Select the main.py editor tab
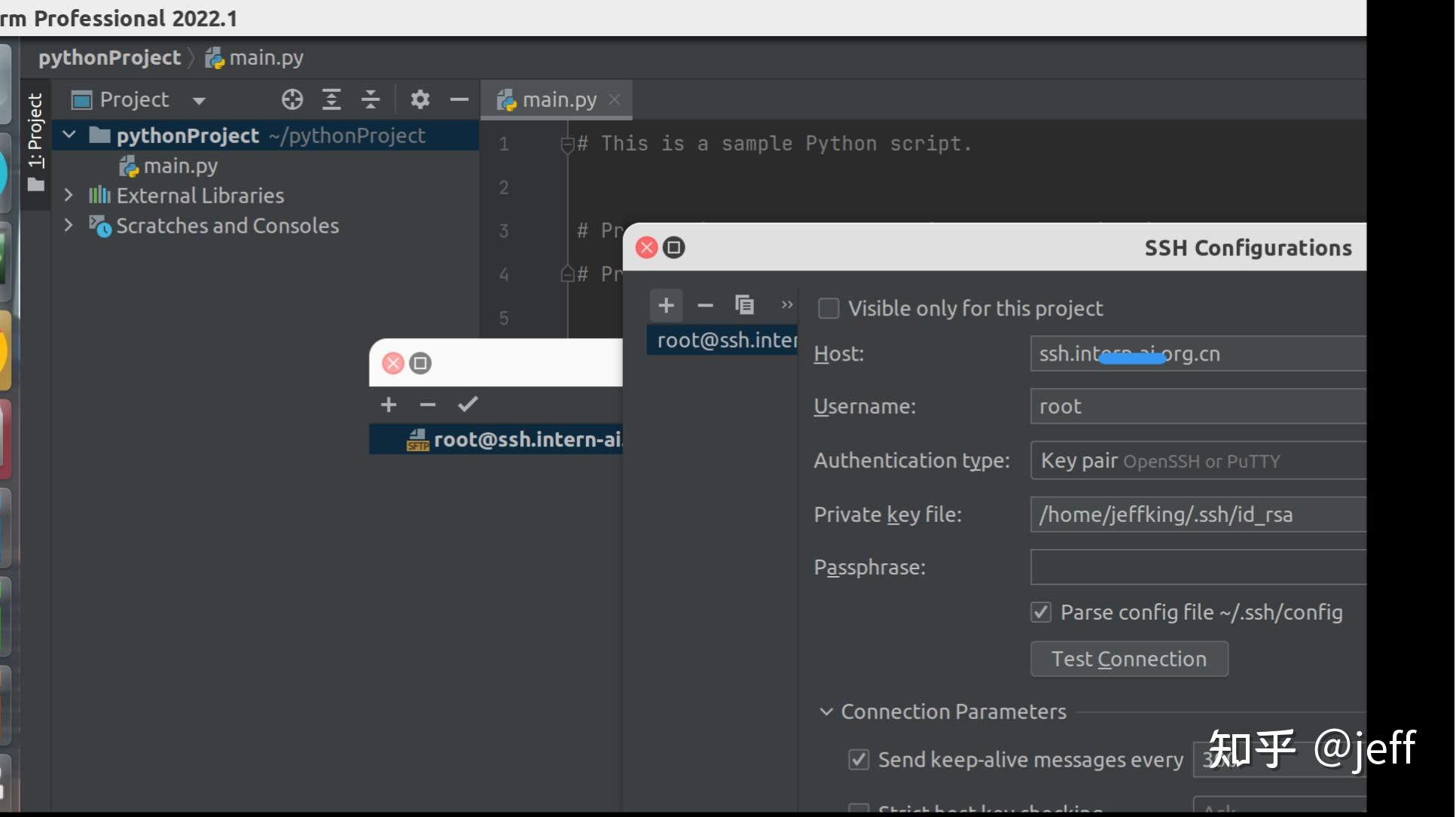The height and width of the screenshot is (817, 1456). 557,99
